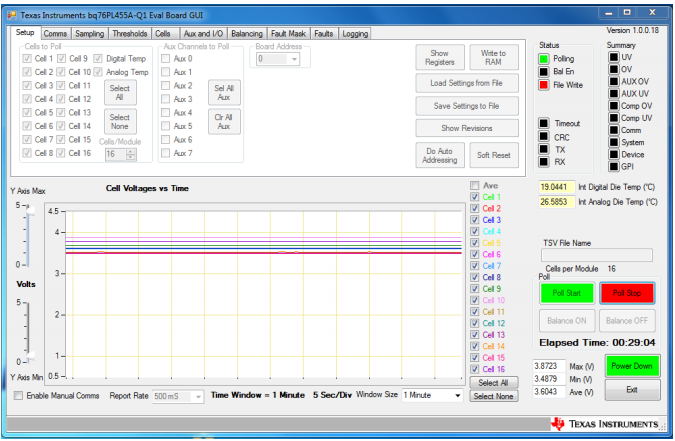Click the Exit button
The height and width of the screenshot is (441, 675).
(632, 390)
